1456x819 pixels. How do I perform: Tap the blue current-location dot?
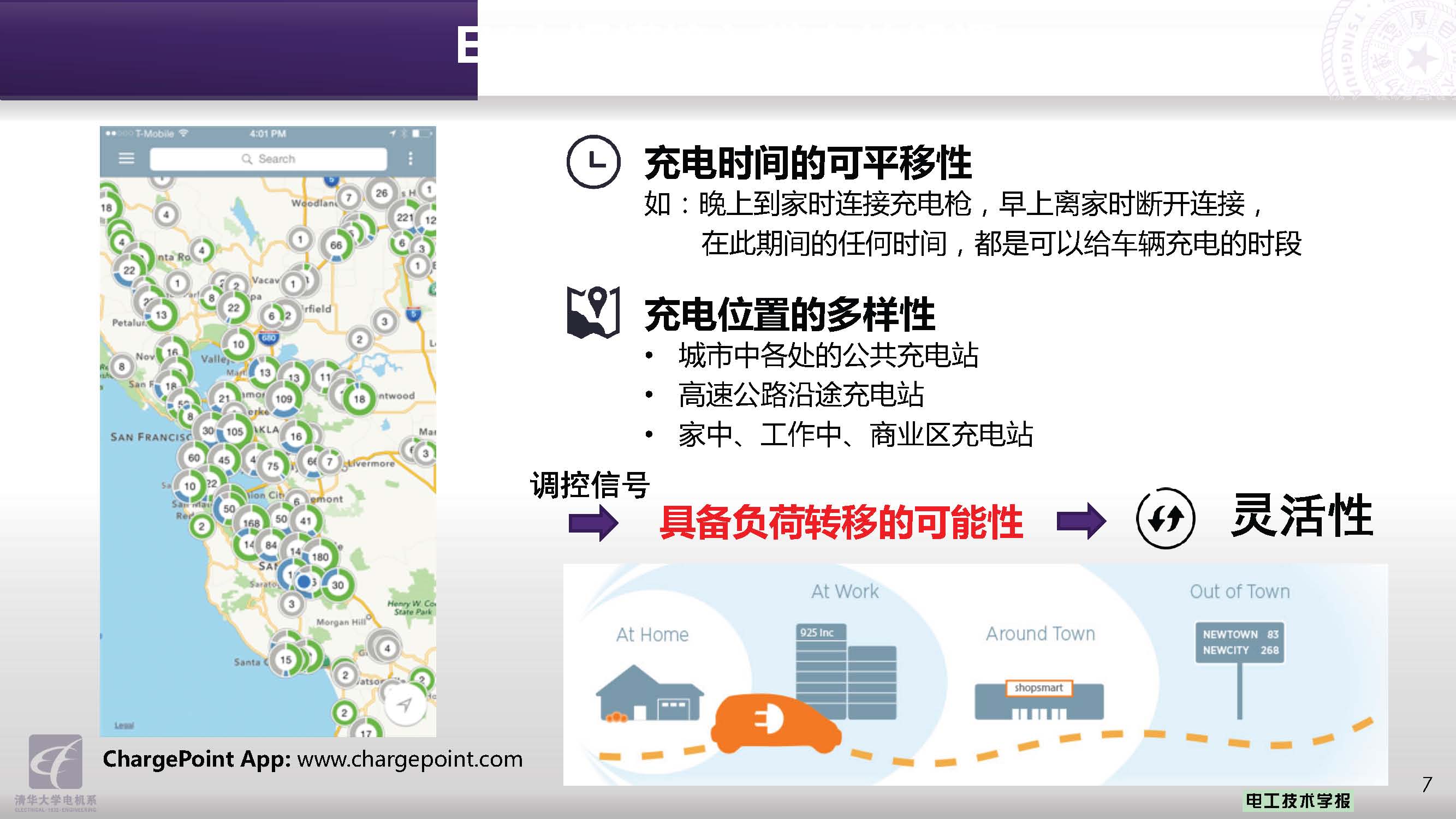(x=304, y=581)
